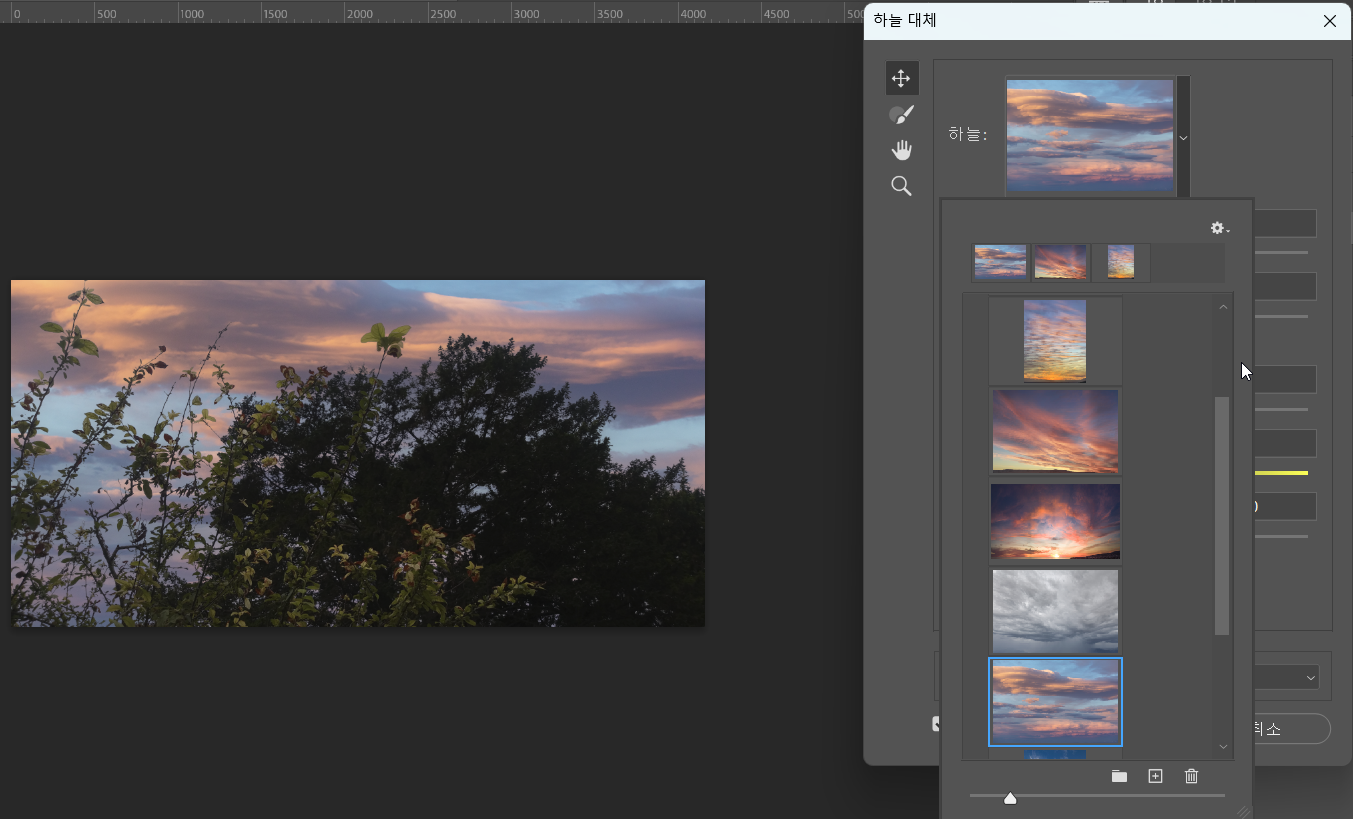Choose the sunburst sunset sky preset

[1055, 521]
